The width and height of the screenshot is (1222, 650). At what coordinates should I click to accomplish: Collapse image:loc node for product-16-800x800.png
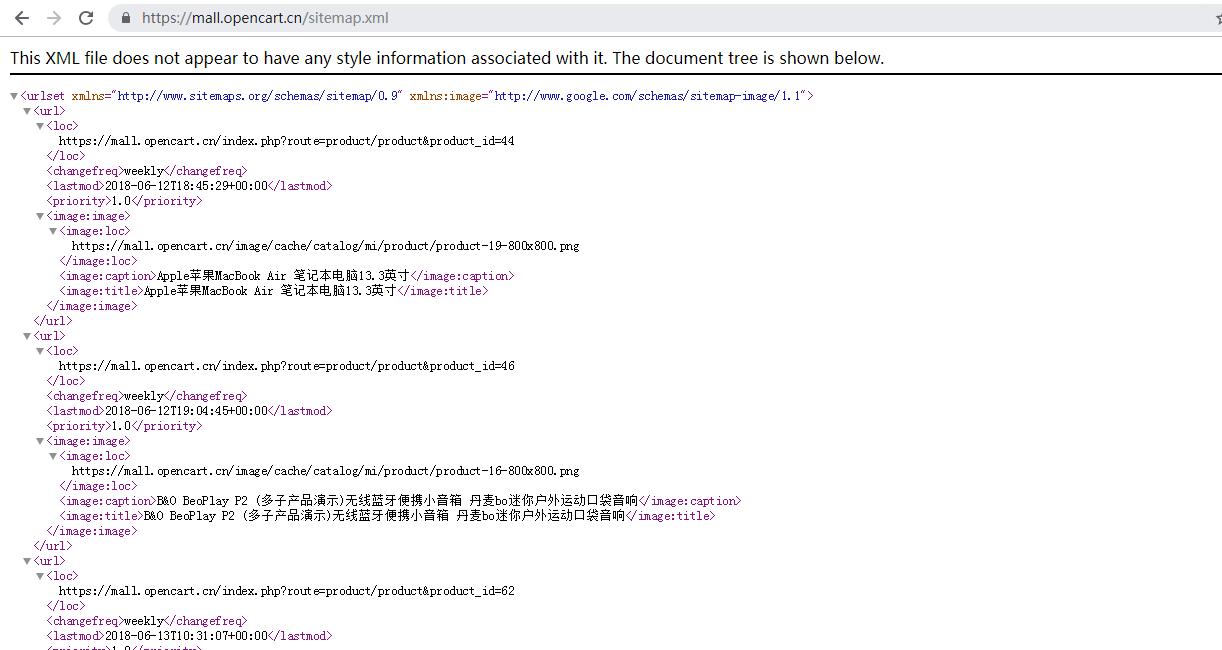pyautogui.click(x=53, y=456)
